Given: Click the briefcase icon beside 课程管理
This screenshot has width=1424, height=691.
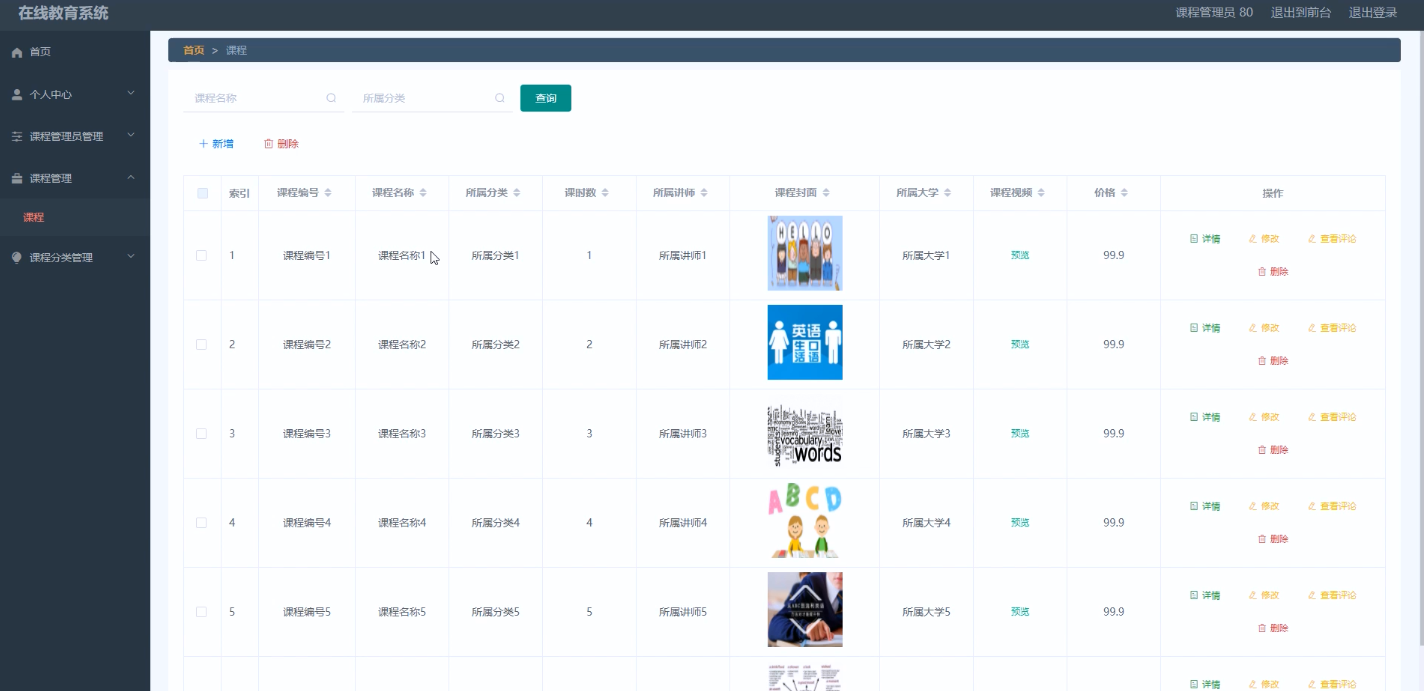Looking at the screenshot, I should 17,178.
